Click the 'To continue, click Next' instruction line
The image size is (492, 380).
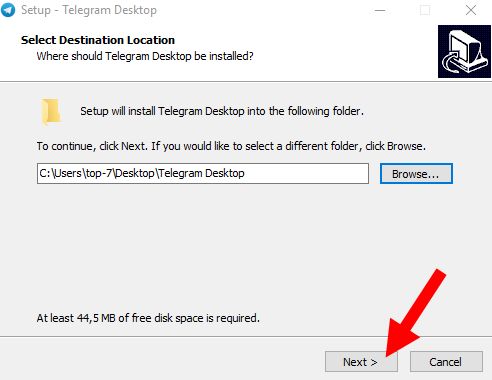pyautogui.click(x=231, y=146)
